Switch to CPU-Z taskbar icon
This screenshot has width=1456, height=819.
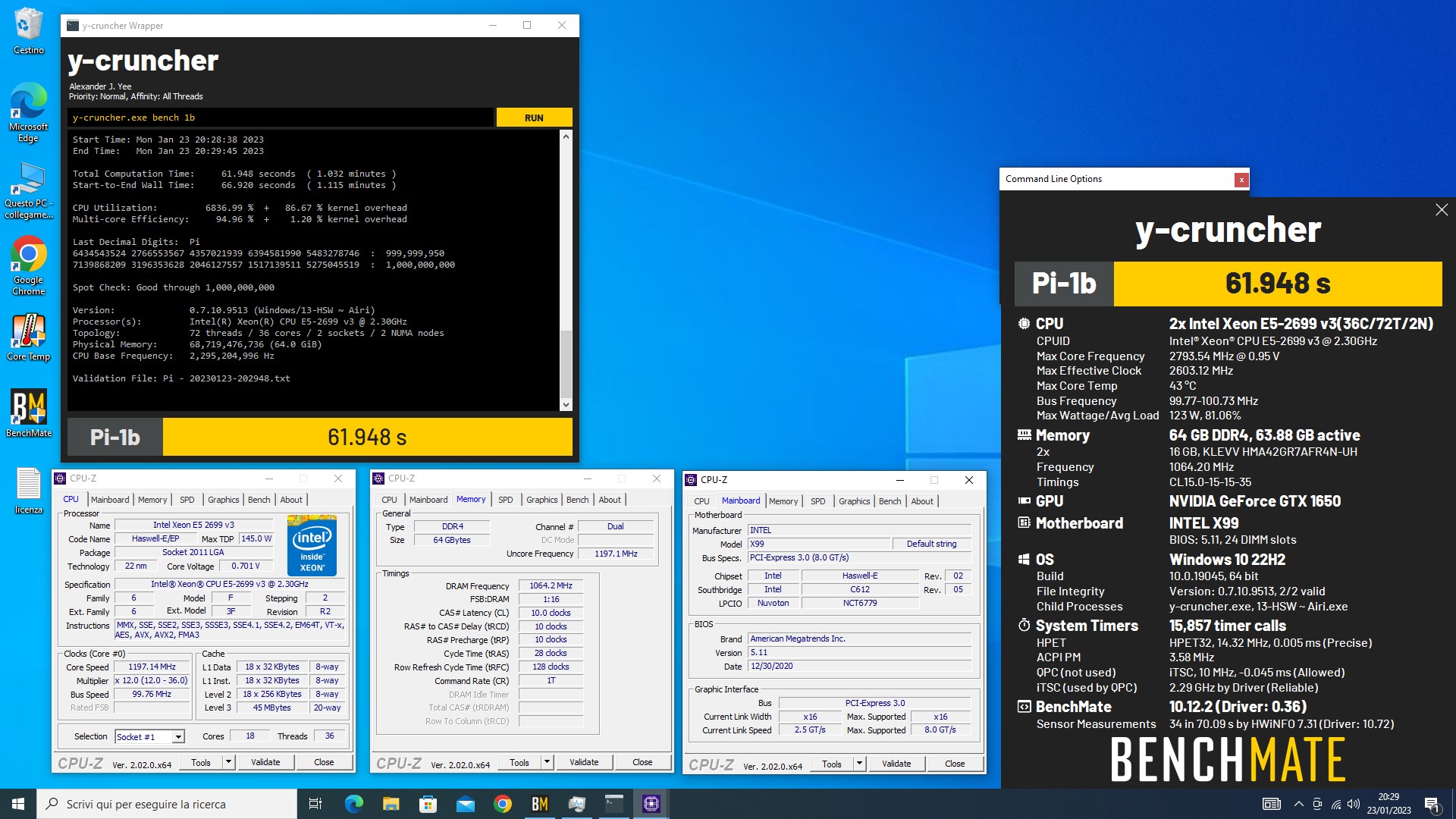(x=651, y=804)
